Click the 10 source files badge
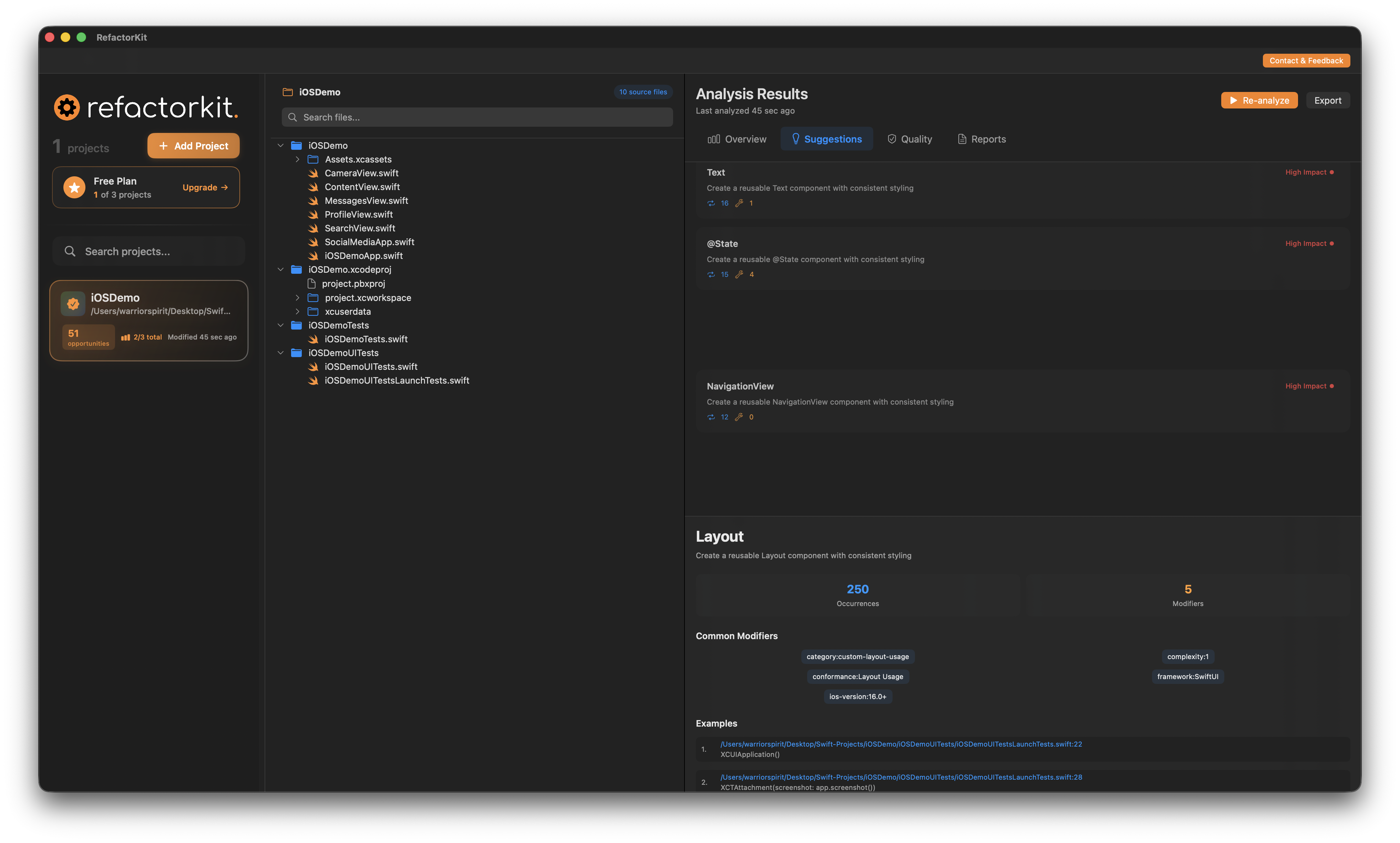 (643, 92)
